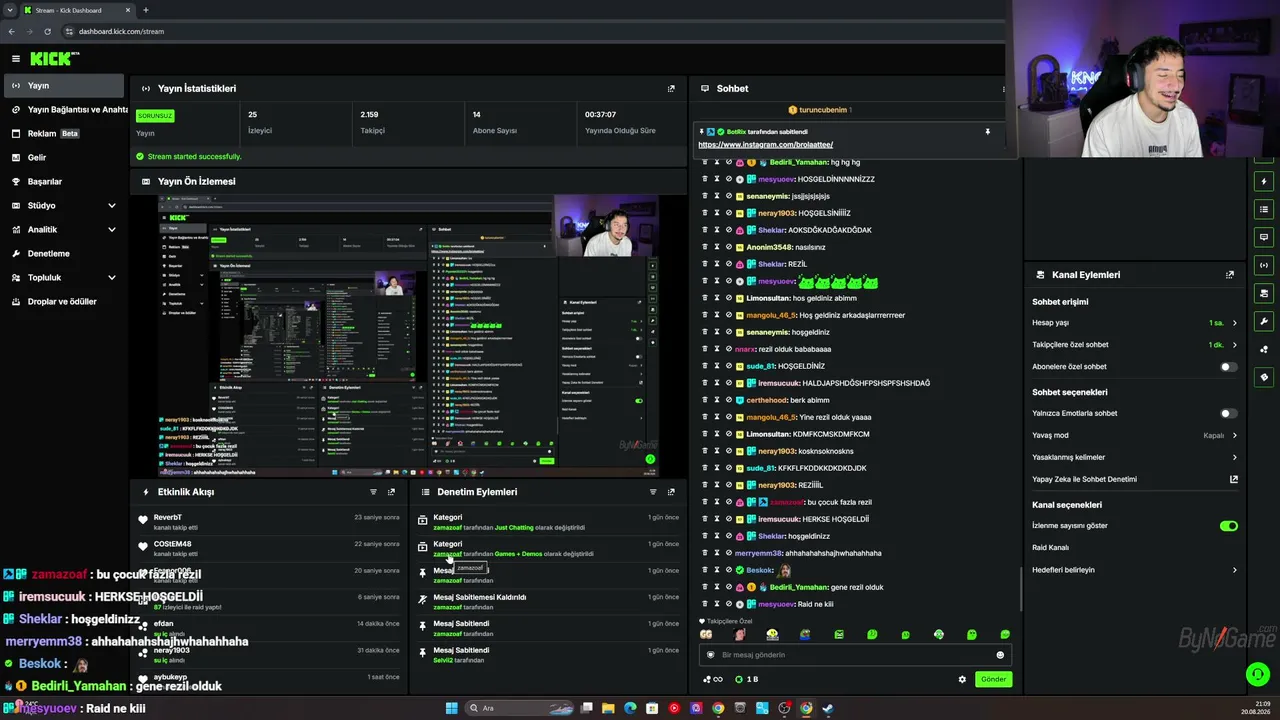Open Başarılar in the sidebar
1280x720 pixels.
point(65,181)
